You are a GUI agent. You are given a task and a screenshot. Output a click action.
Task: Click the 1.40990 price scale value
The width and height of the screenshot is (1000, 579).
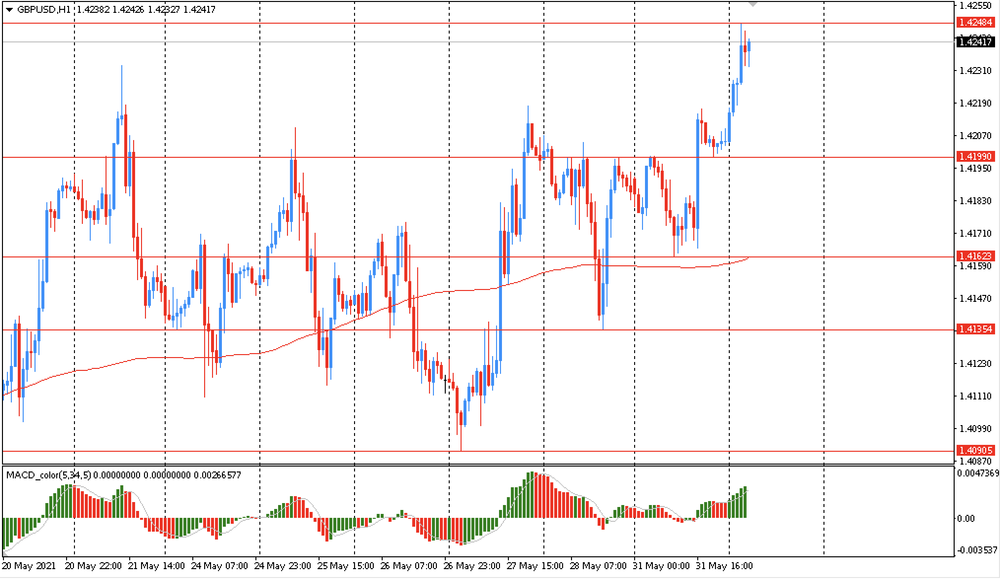[x=976, y=429]
